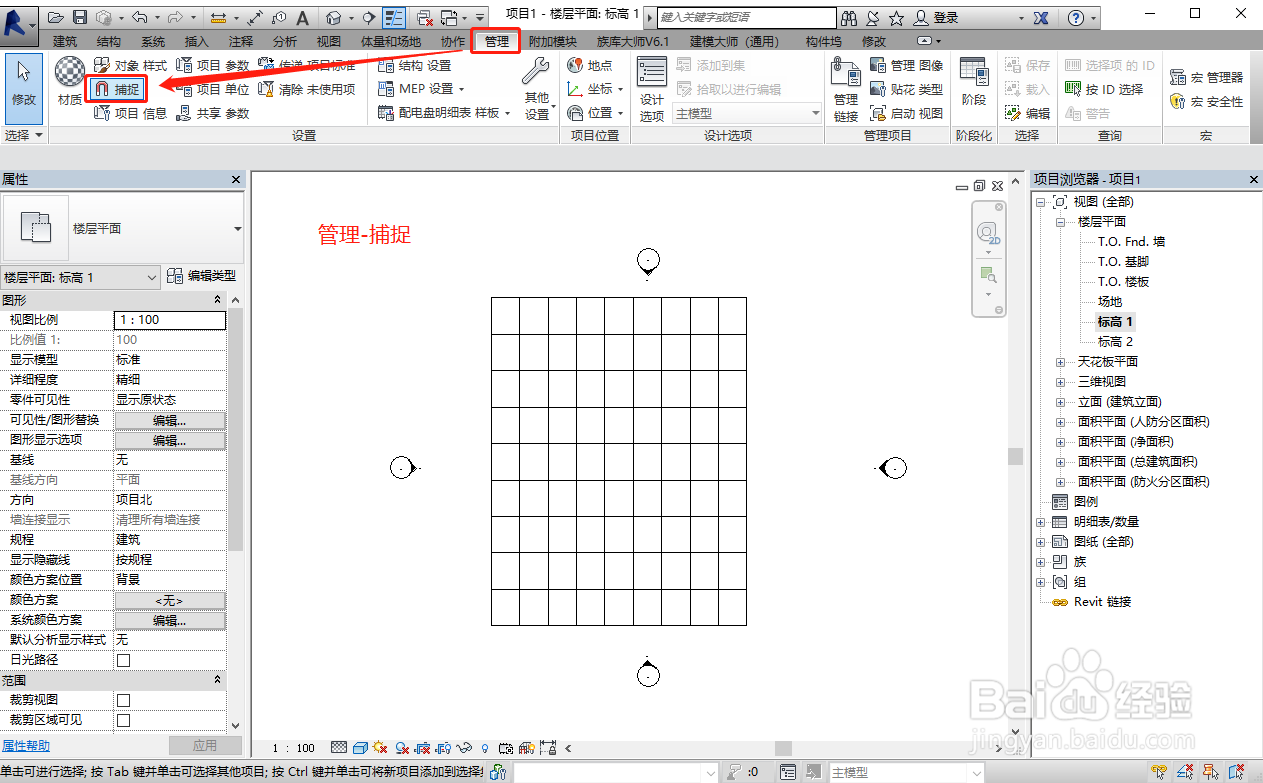This screenshot has width=1263, height=783.
Task: Open the Exchange Apps X icon
Action: [x=1041, y=18]
